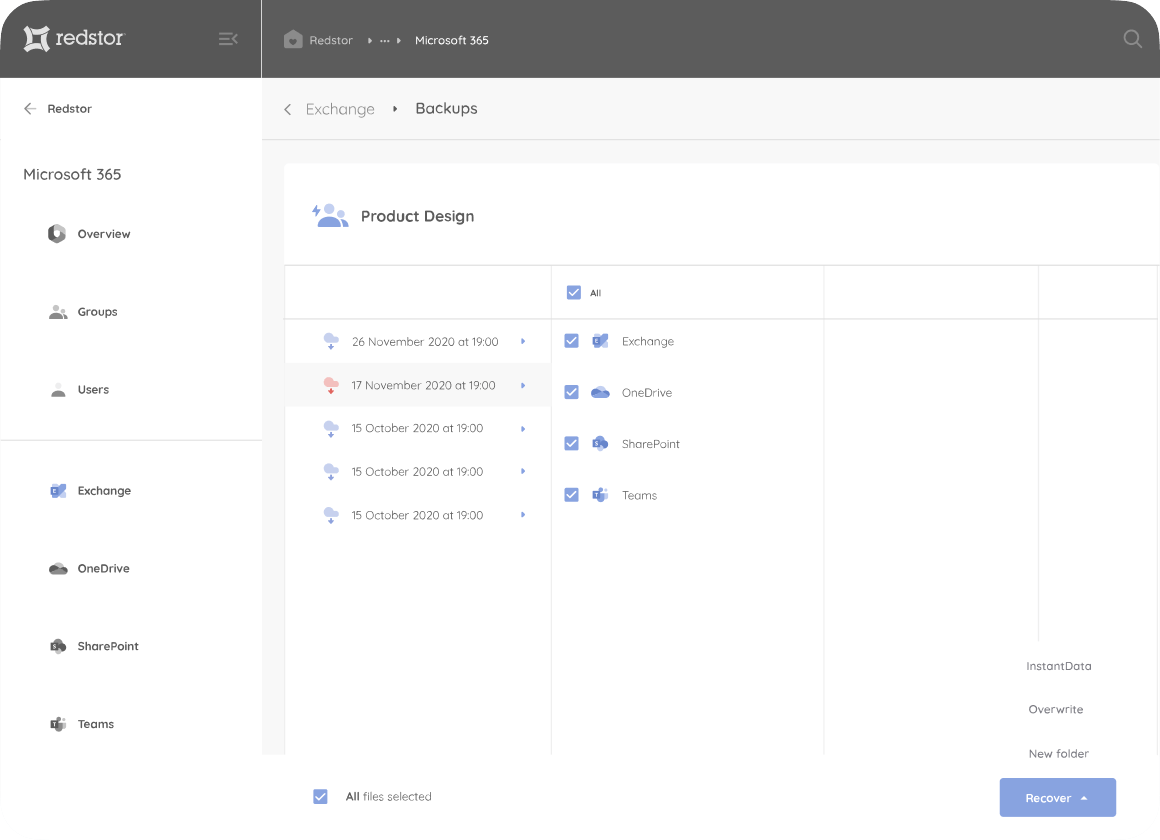Choose New folder recovery option
The image size is (1160, 840).
[1059, 753]
